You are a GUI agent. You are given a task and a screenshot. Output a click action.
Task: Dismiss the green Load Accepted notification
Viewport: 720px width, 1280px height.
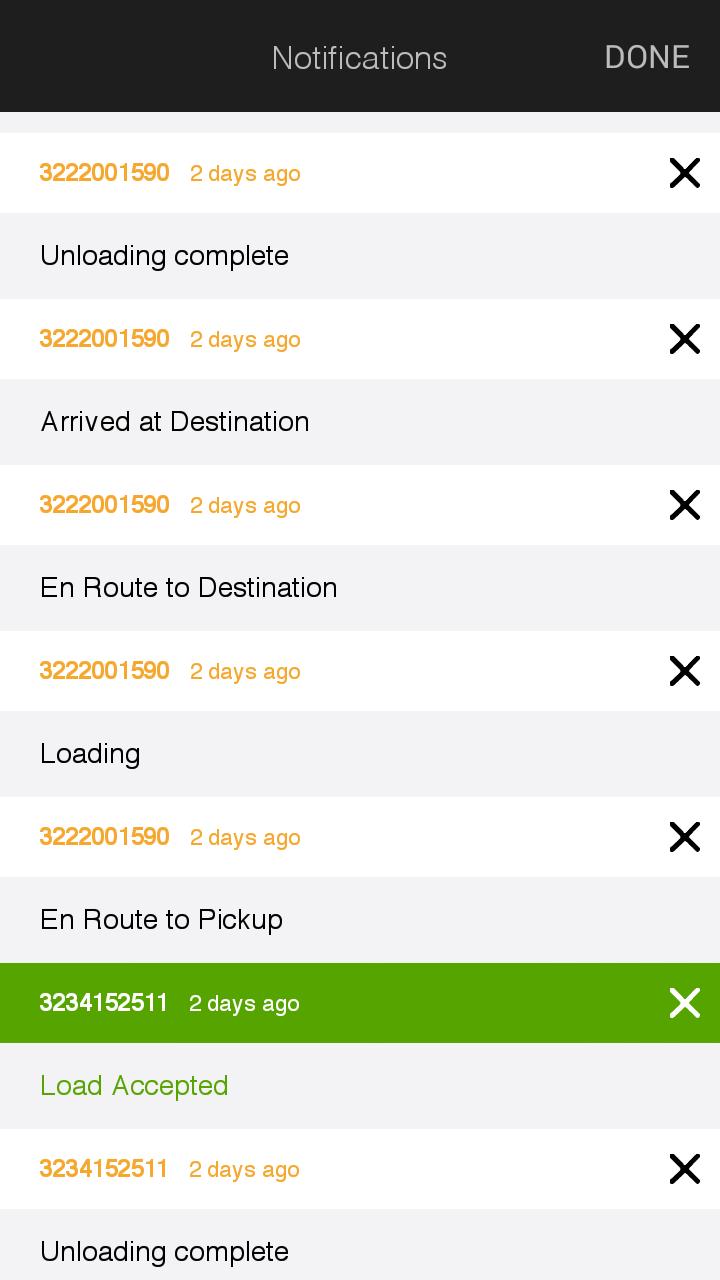(684, 1003)
